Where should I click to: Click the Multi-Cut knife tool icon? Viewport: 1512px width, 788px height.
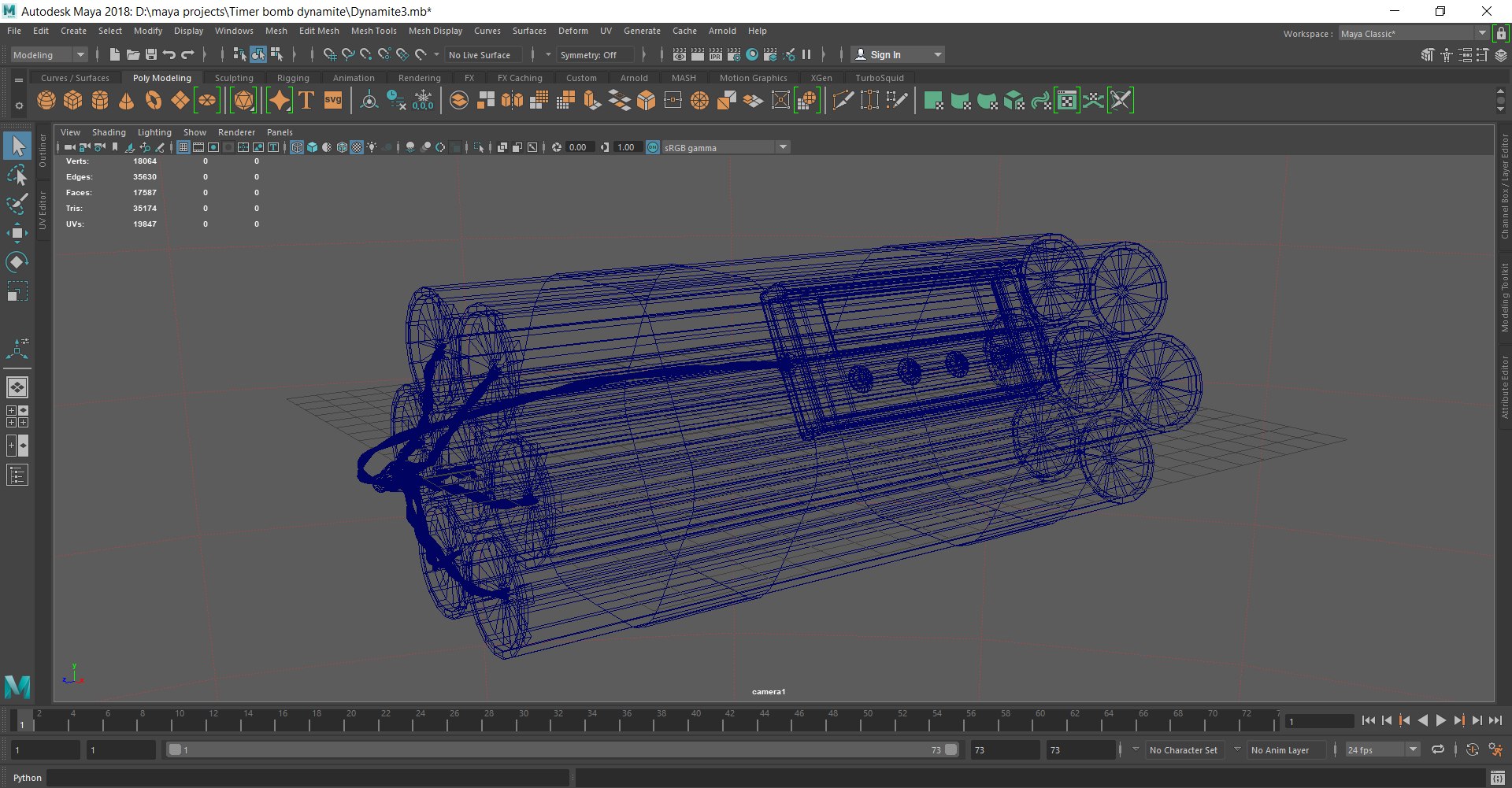click(x=843, y=101)
